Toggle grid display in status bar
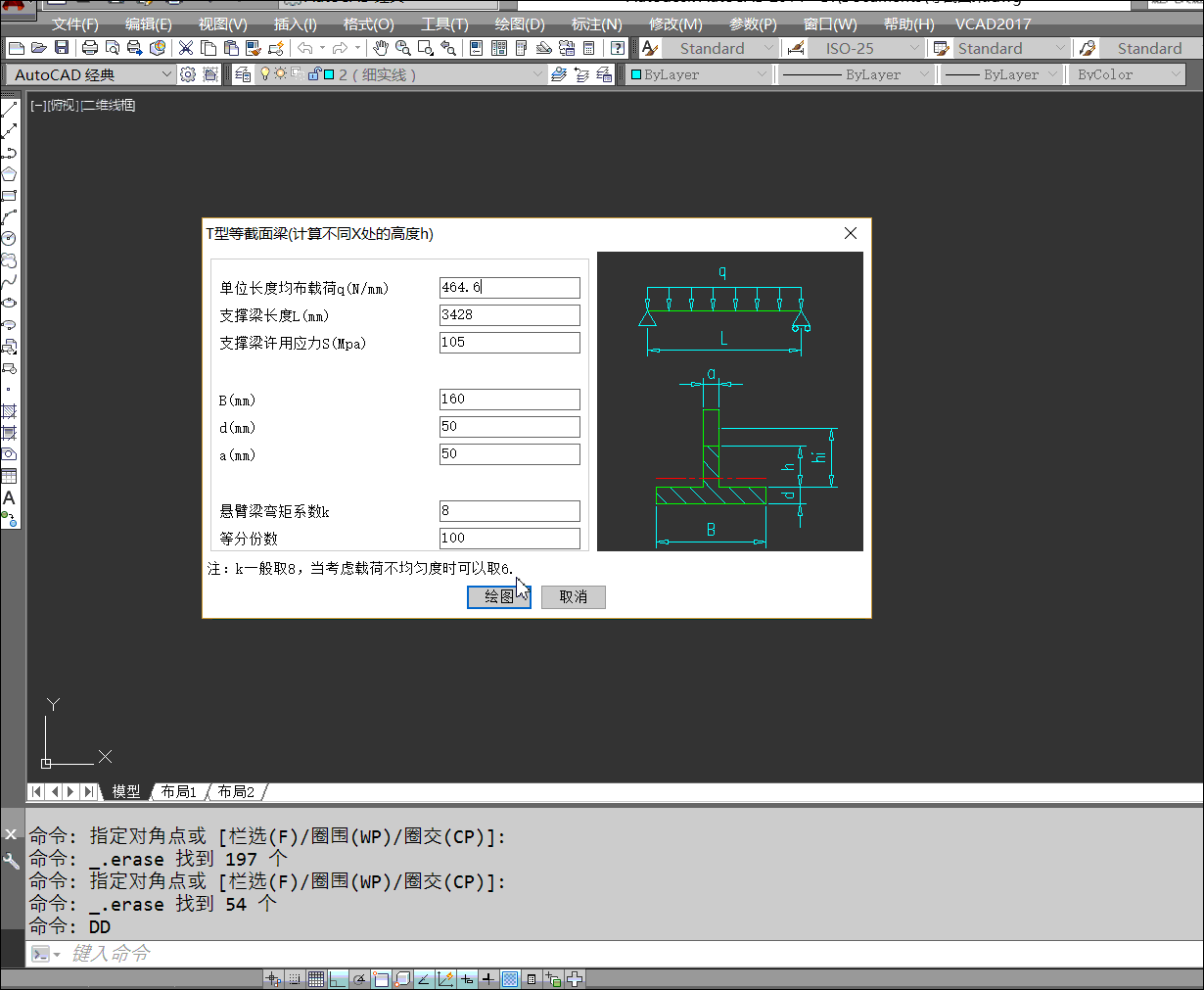 pos(316,978)
